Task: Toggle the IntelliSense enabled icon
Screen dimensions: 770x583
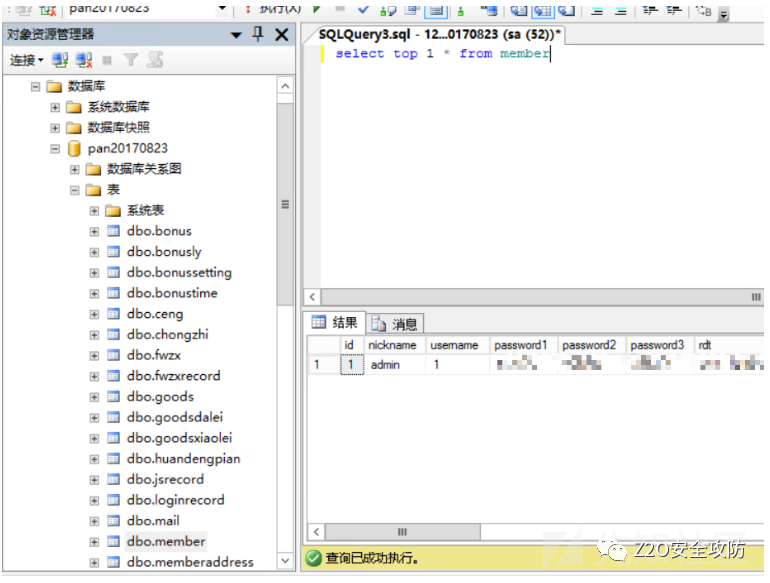Action: (x=436, y=10)
